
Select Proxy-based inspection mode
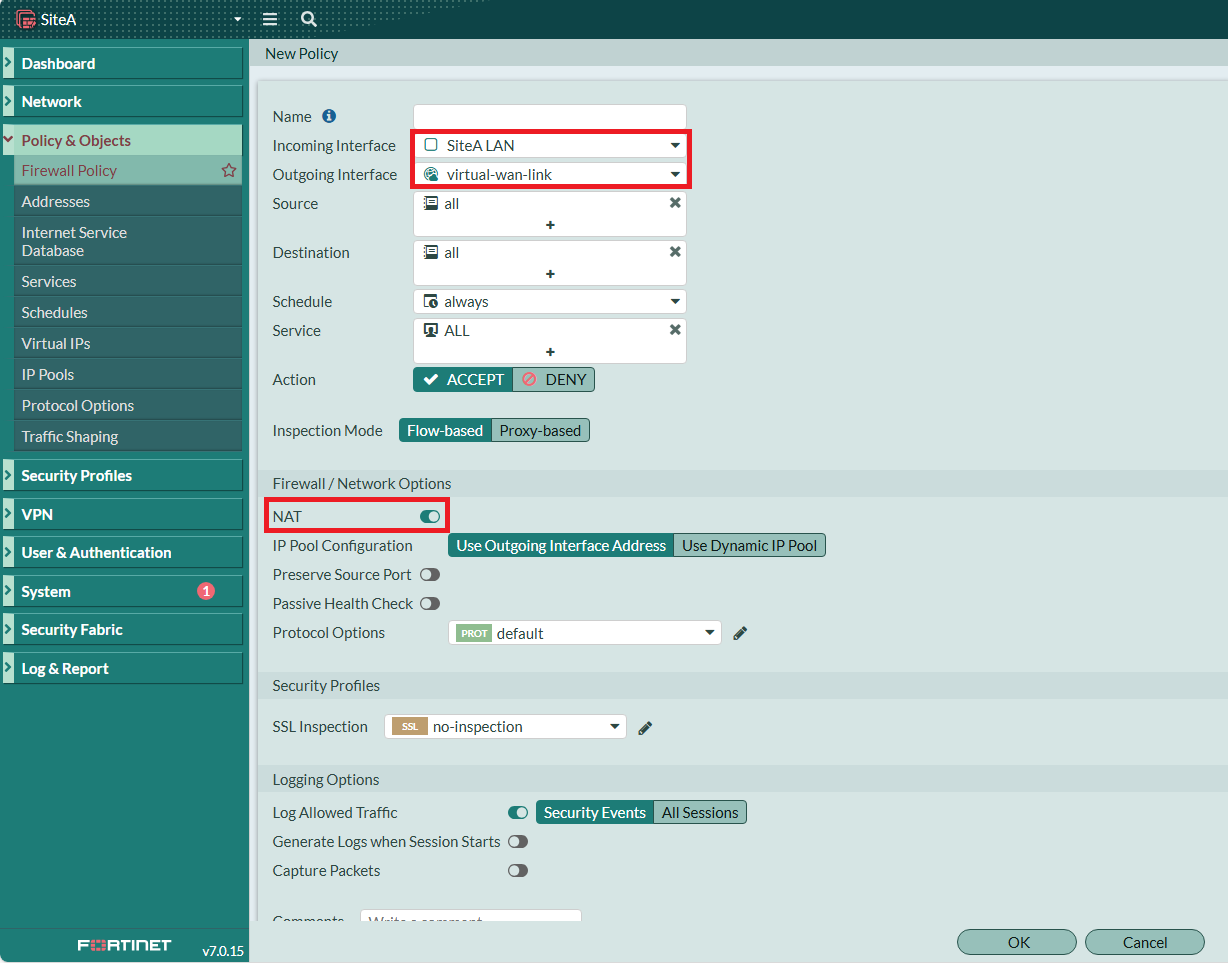click(x=540, y=431)
